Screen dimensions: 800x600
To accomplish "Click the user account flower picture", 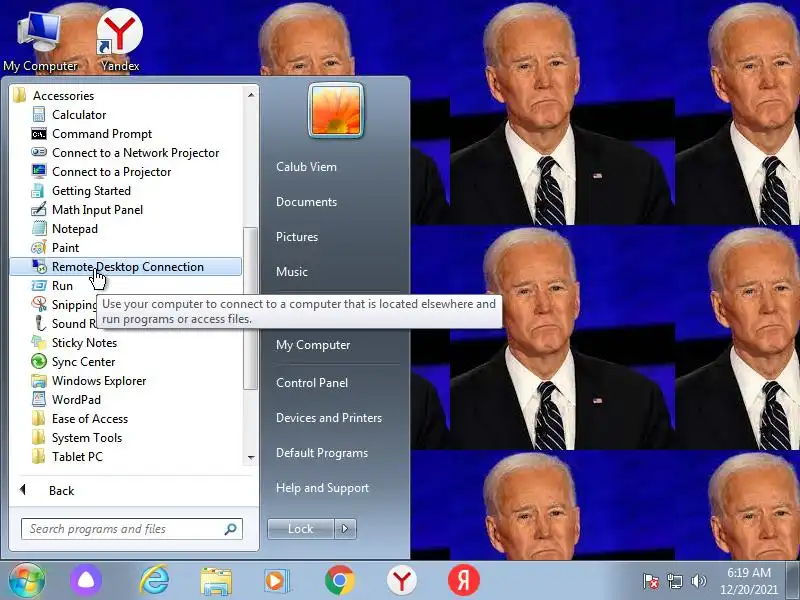I will (336, 111).
